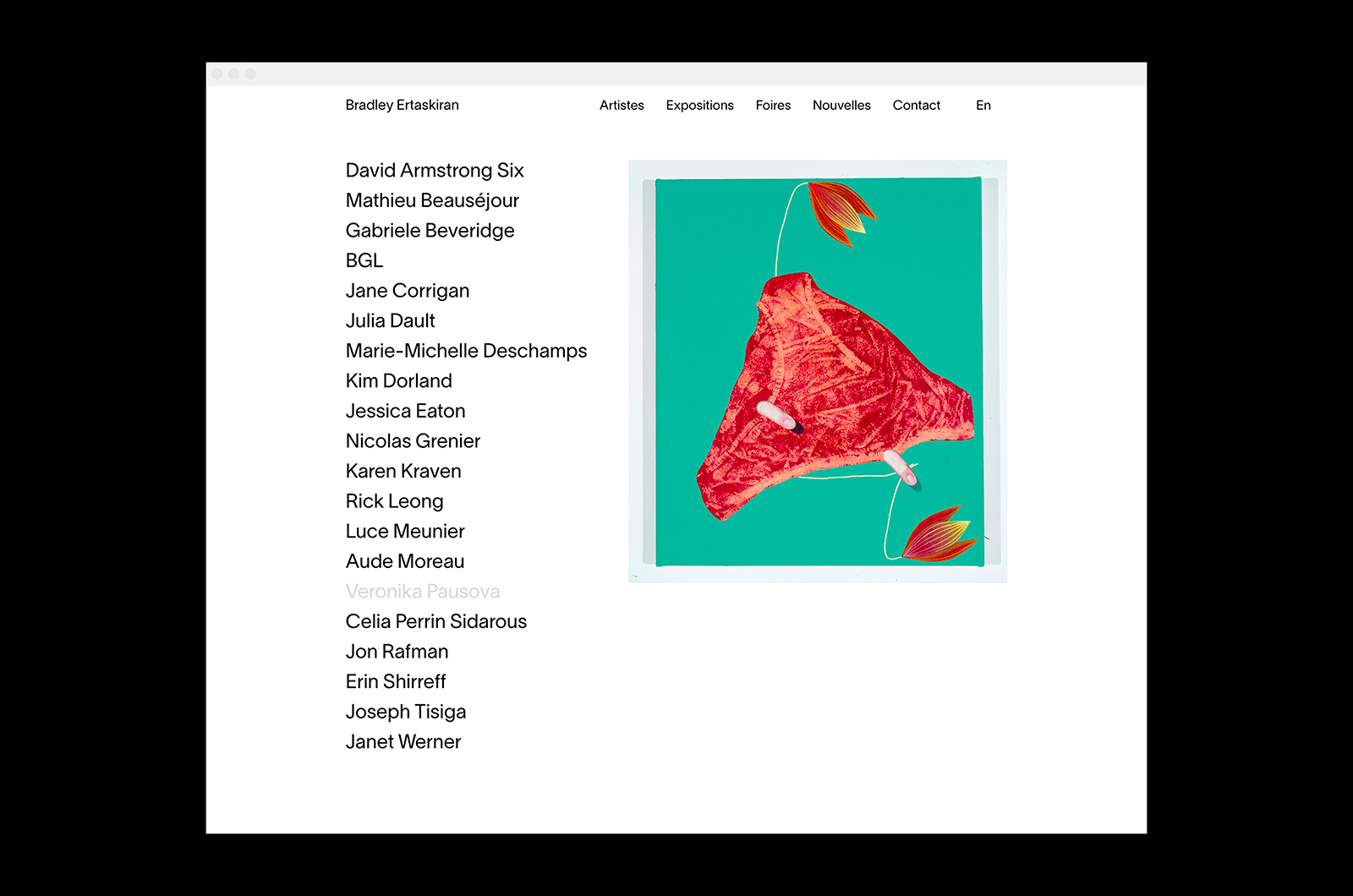Image resolution: width=1353 pixels, height=896 pixels.
Task: Navigate to Nouvelles
Action: pos(841,105)
